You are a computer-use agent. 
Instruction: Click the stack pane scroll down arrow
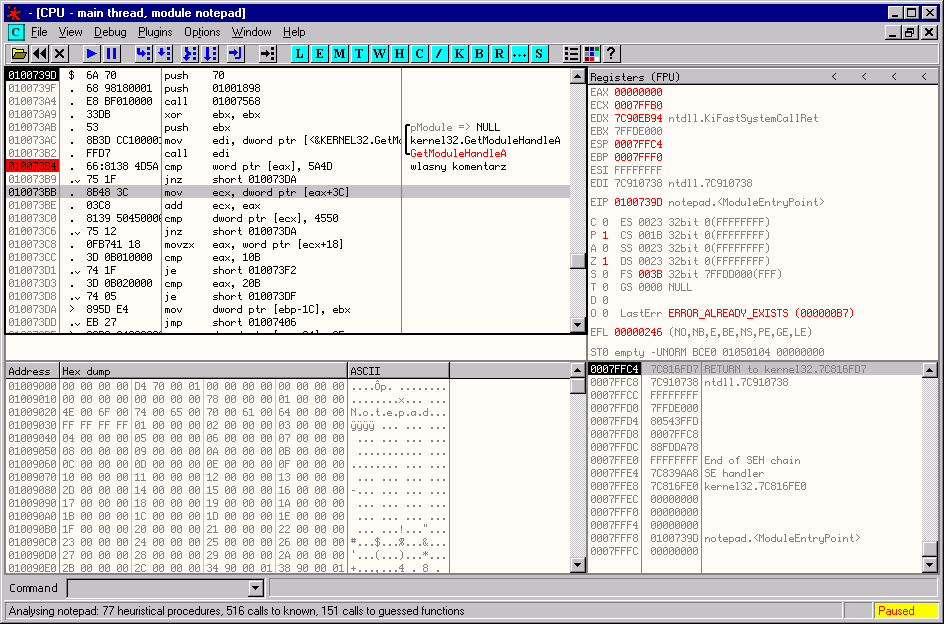click(x=930, y=564)
